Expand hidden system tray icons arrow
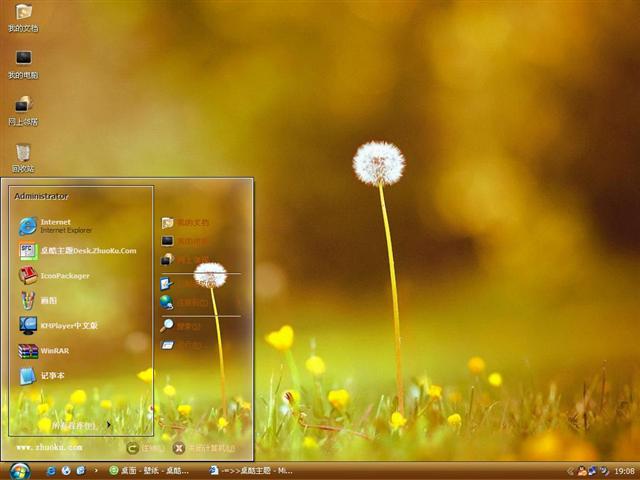The image size is (640, 480). tap(571, 471)
